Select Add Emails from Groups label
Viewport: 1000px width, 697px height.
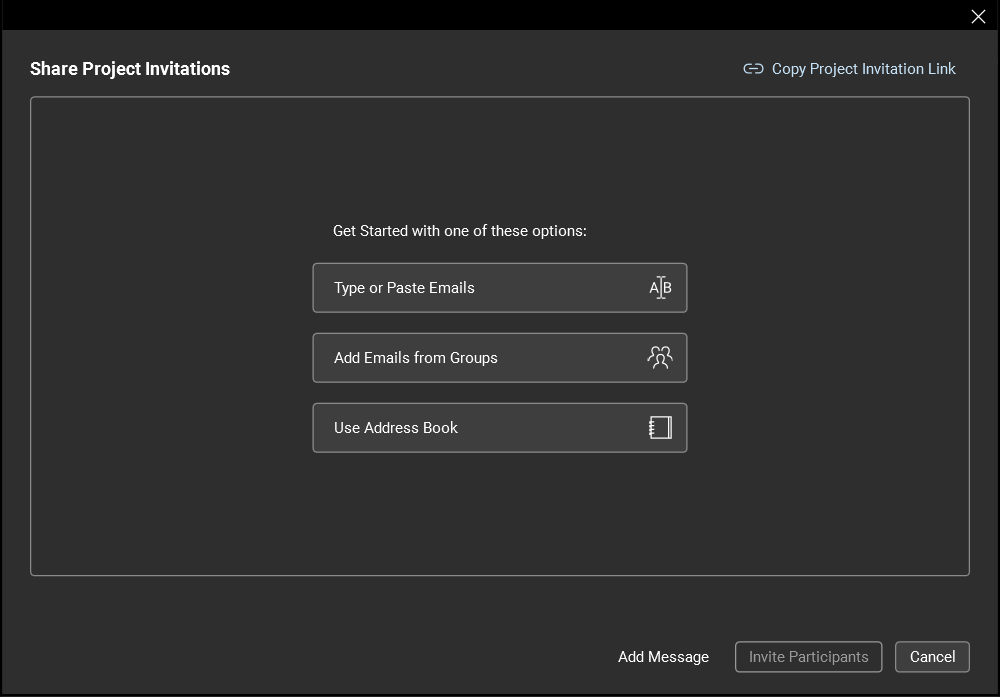click(x=416, y=358)
